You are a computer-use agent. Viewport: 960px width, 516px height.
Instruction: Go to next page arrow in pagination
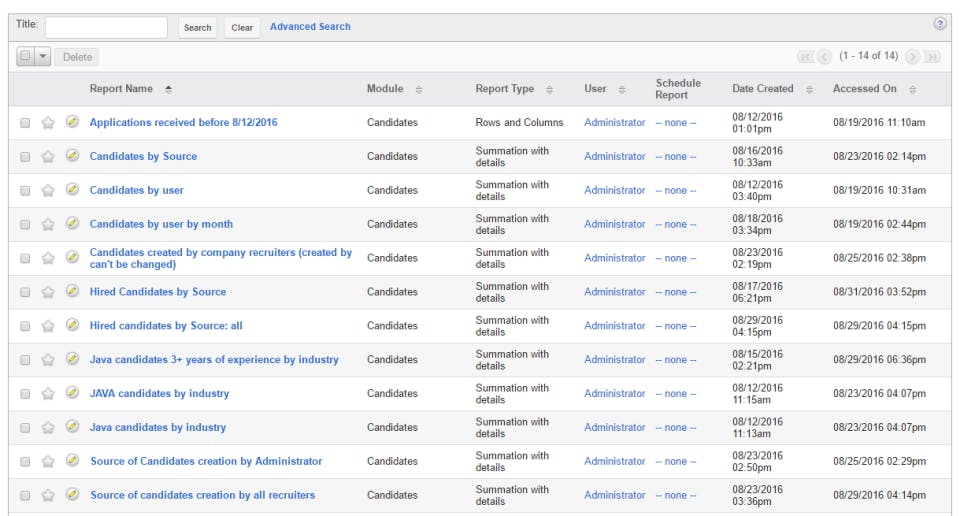point(912,57)
